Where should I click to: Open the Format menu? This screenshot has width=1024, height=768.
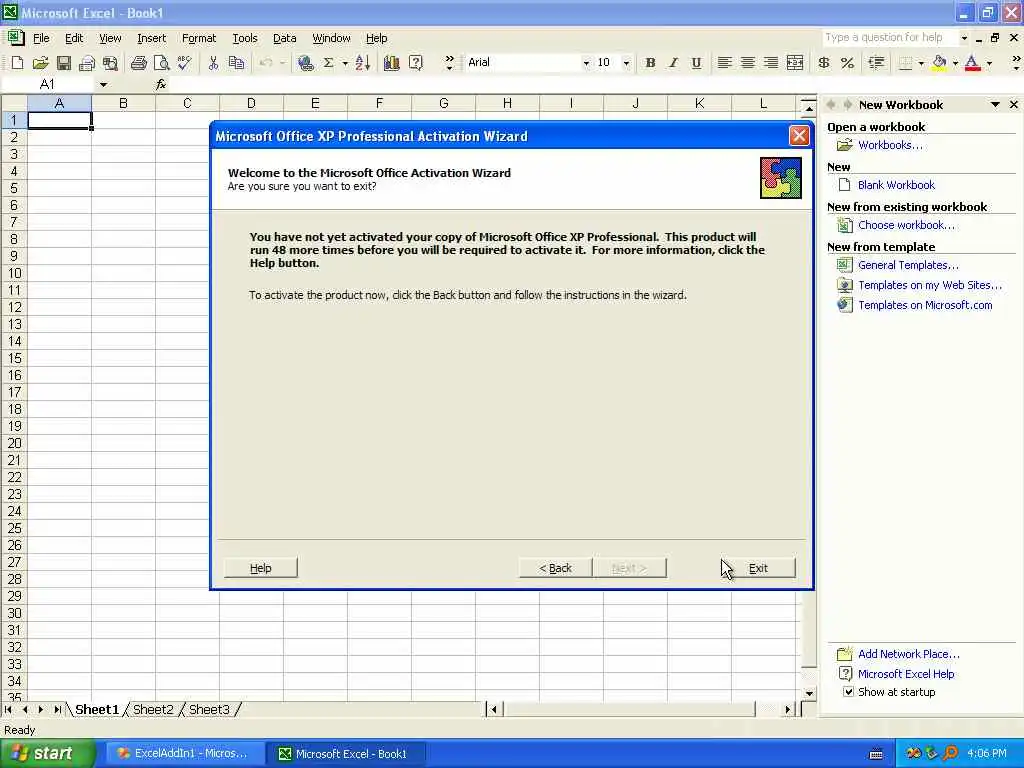click(199, 38)
